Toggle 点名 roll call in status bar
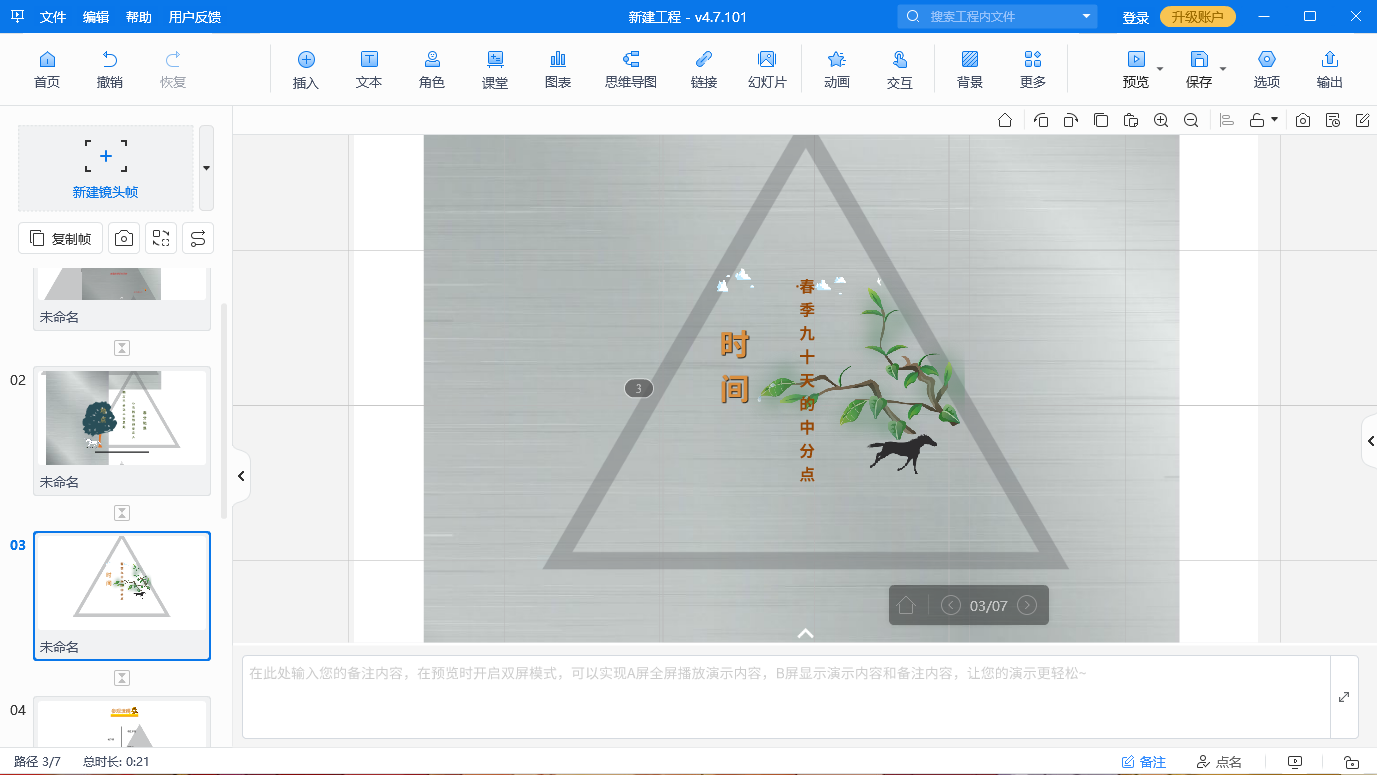This screenshot has height=775, width=1377. click(1219, 762)
